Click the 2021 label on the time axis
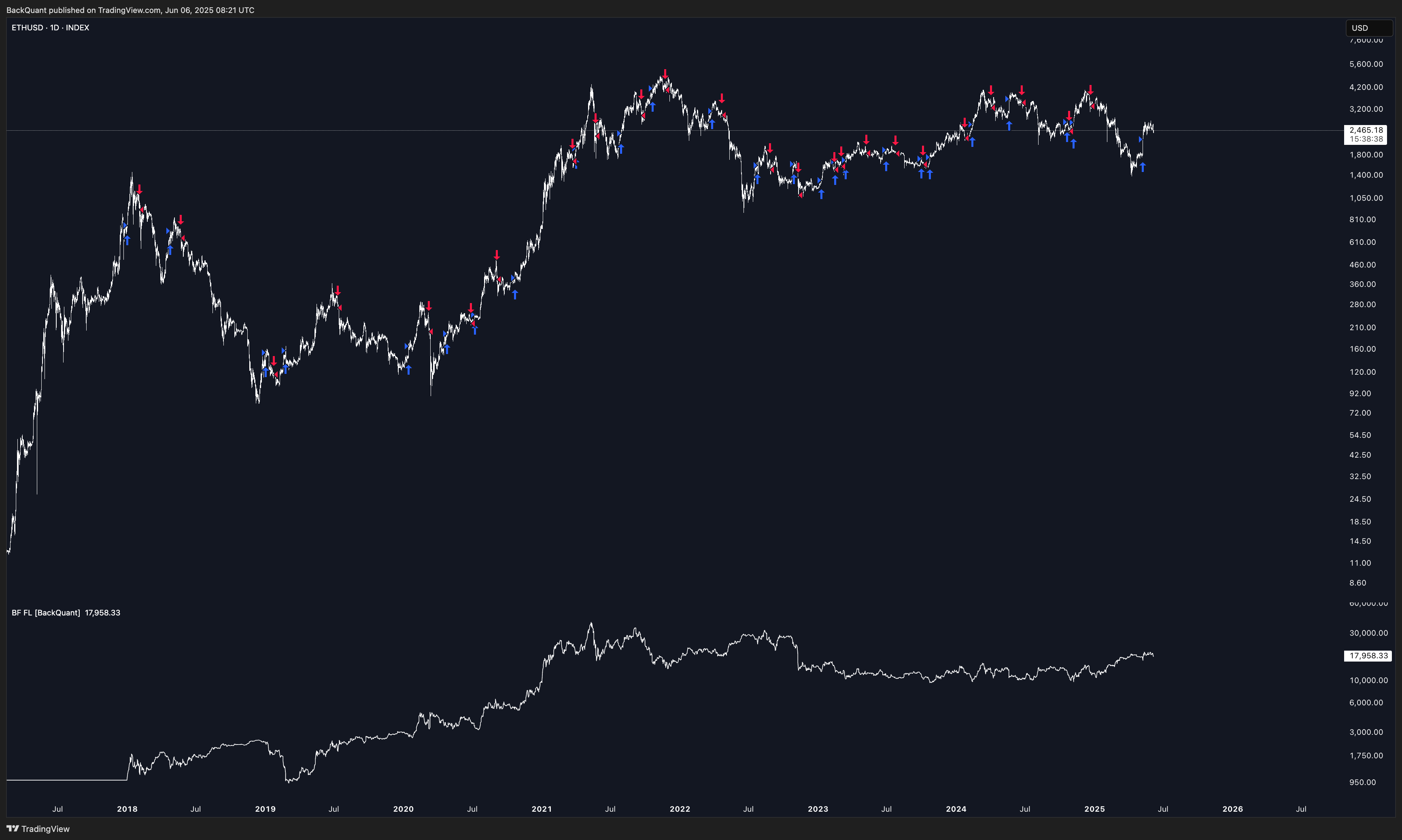This screenshot has height=840, width=1402. pos(542,809)
